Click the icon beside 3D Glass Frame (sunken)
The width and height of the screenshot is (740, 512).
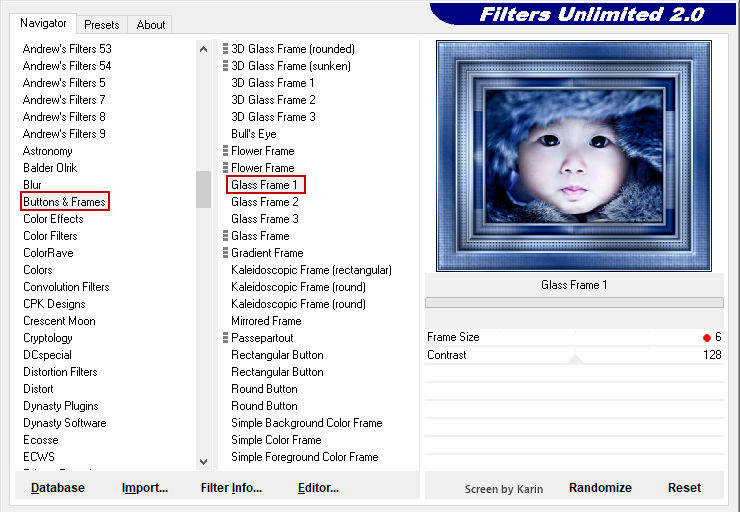pyautogui.click(x=226, y=66)
